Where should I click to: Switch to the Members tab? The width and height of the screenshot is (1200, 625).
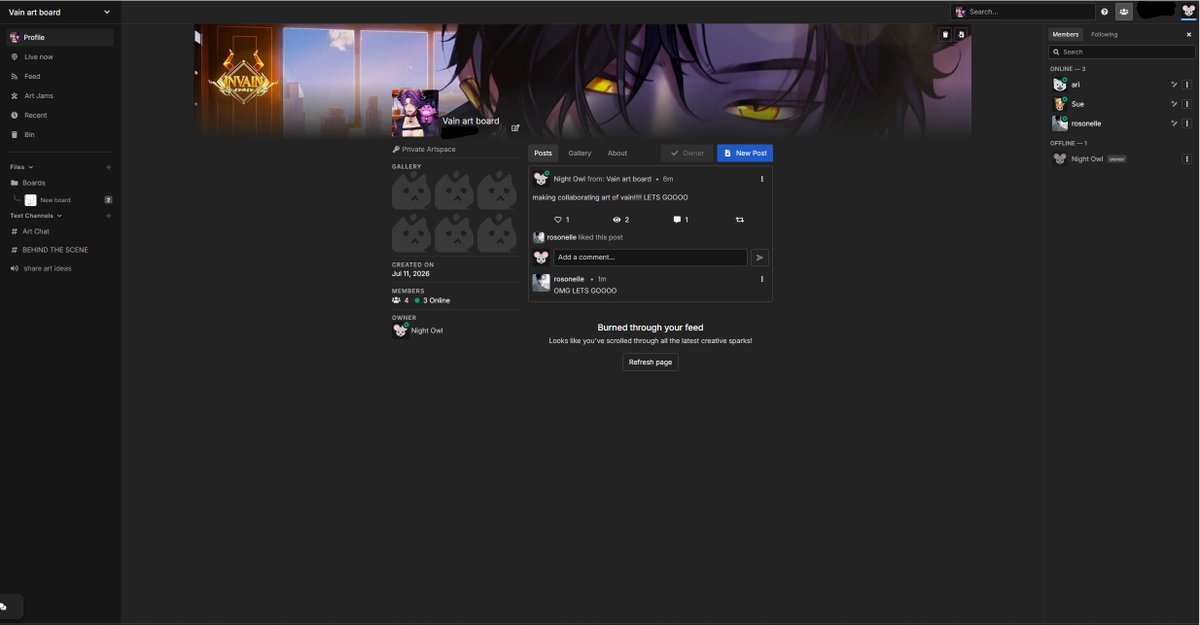pyautogui.click(x=1066, y=34)
